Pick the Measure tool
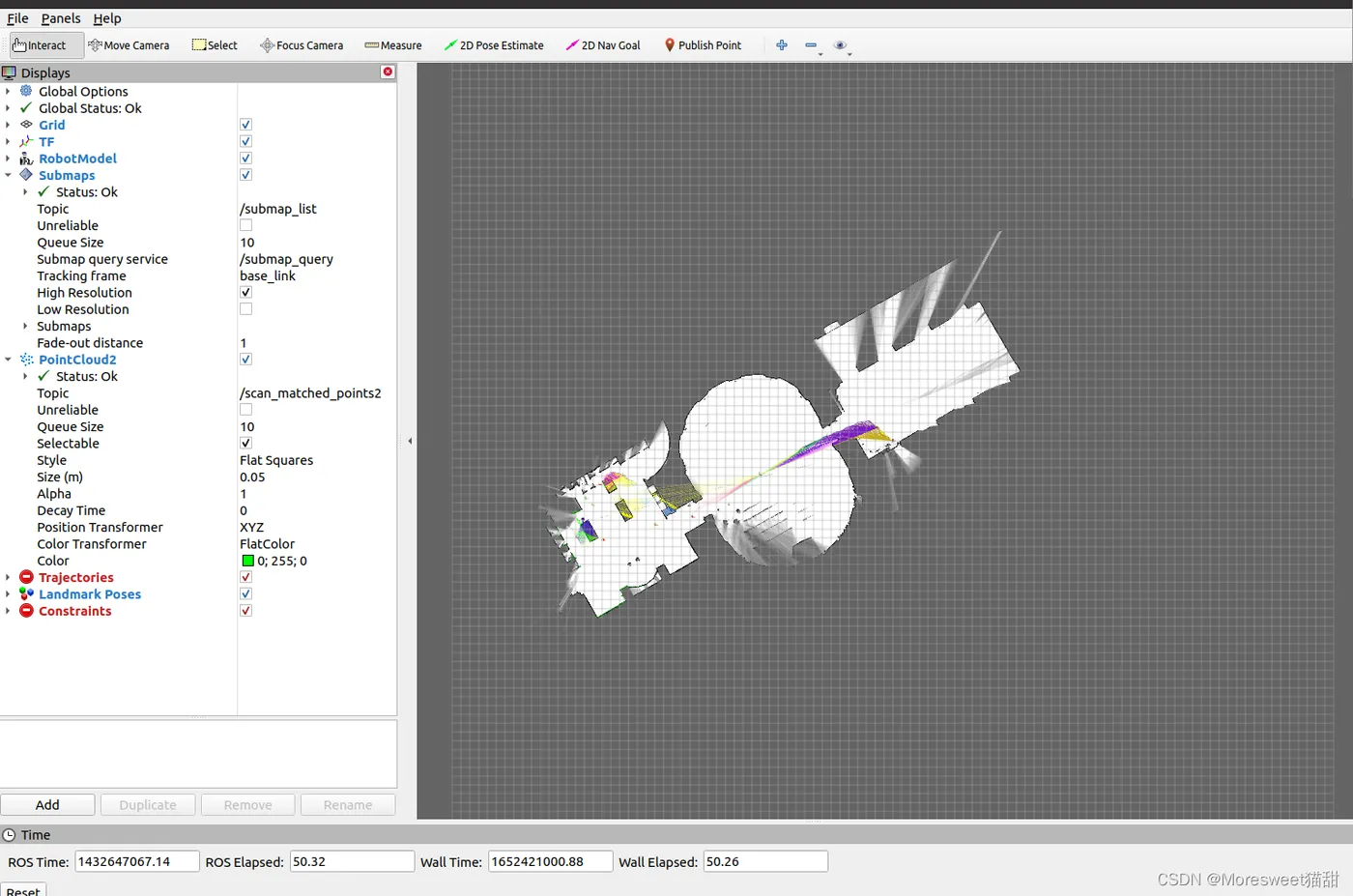Screen dimensions: 1353x896 [x=393, y=45]
